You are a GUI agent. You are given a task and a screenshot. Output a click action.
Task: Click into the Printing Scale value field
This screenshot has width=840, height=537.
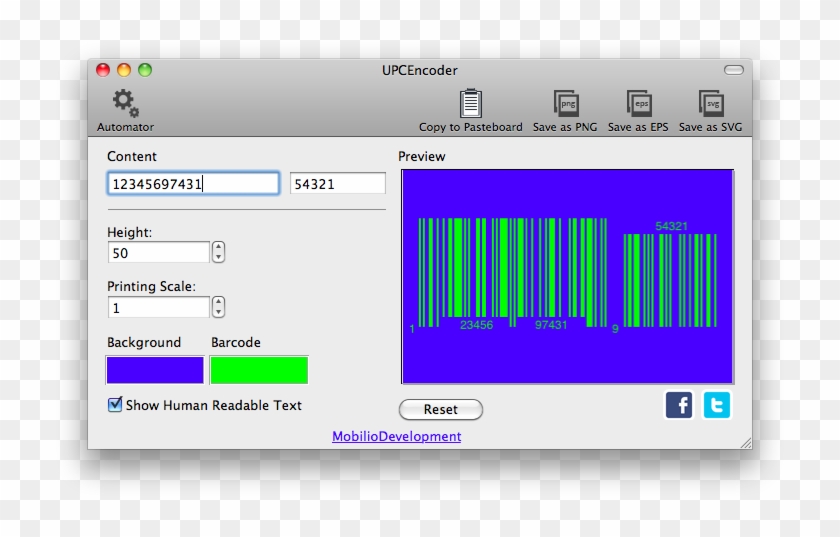(x=159, y=308)
